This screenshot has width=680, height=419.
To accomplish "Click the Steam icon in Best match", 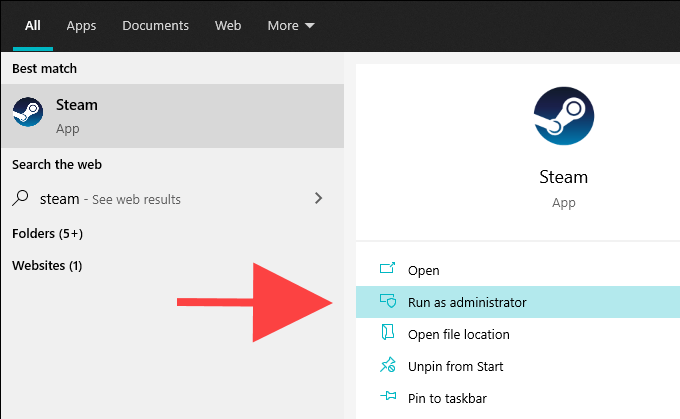I will point(28,114).
